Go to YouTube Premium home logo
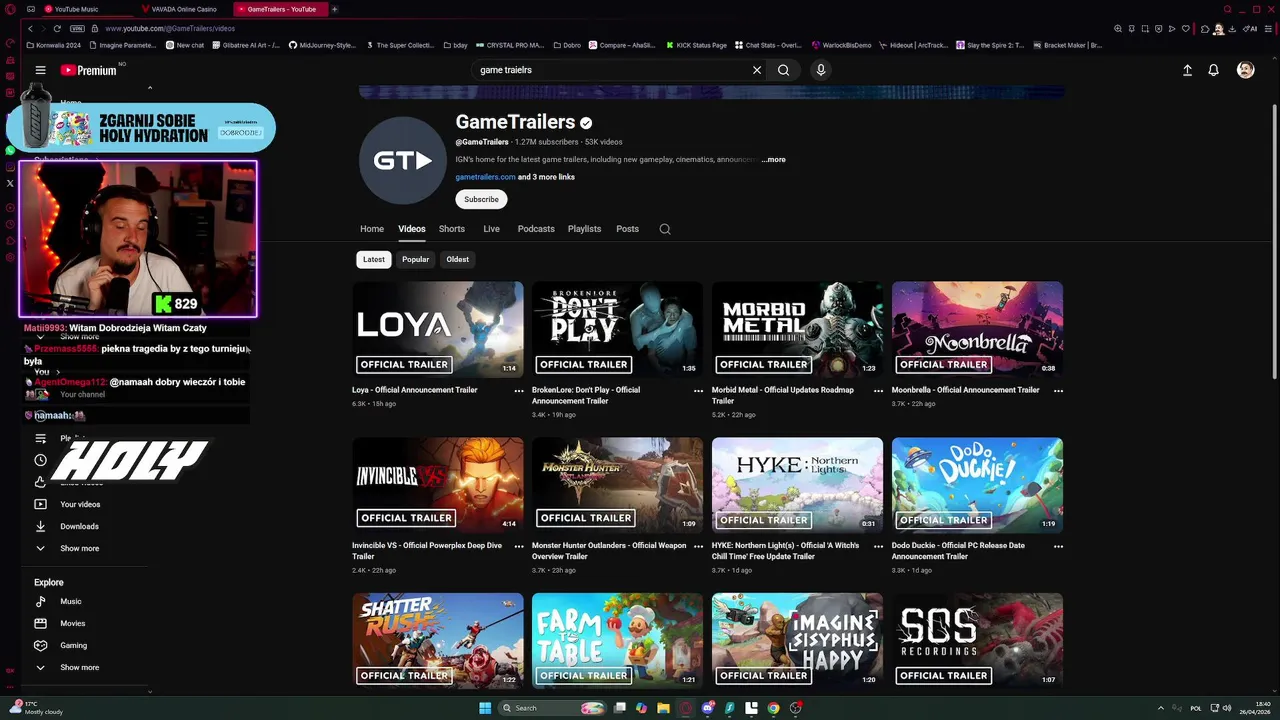 [88, 70]
